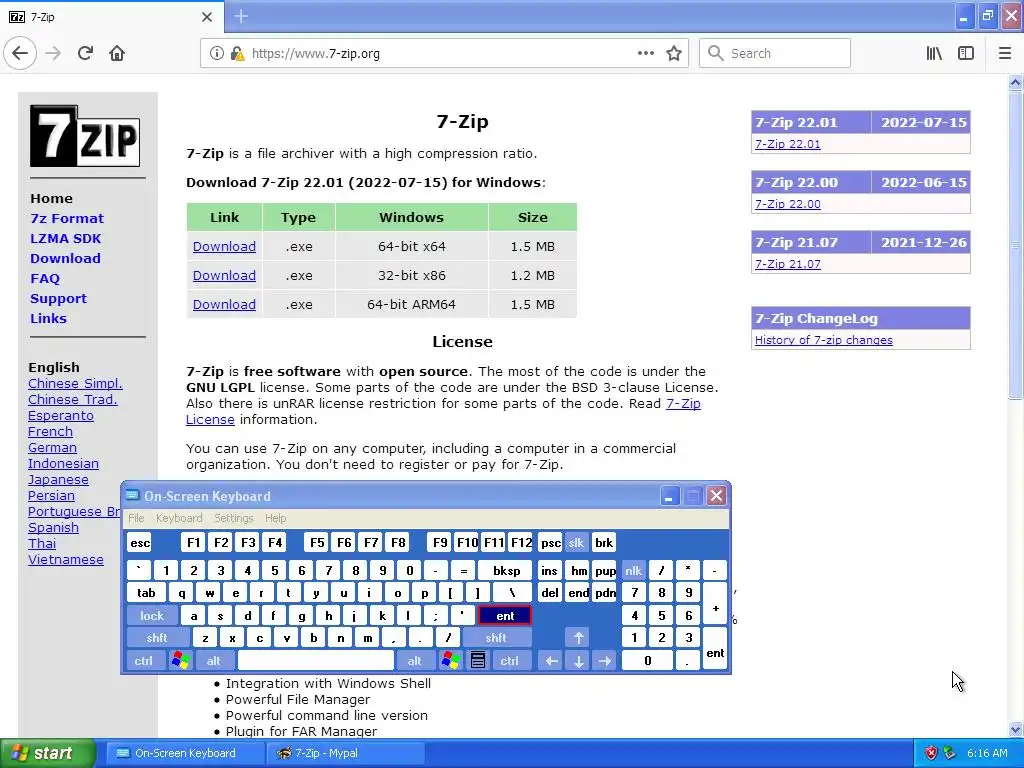Open a new tab with plus button
Screen dimensions: 1024x768
(241, 16)
